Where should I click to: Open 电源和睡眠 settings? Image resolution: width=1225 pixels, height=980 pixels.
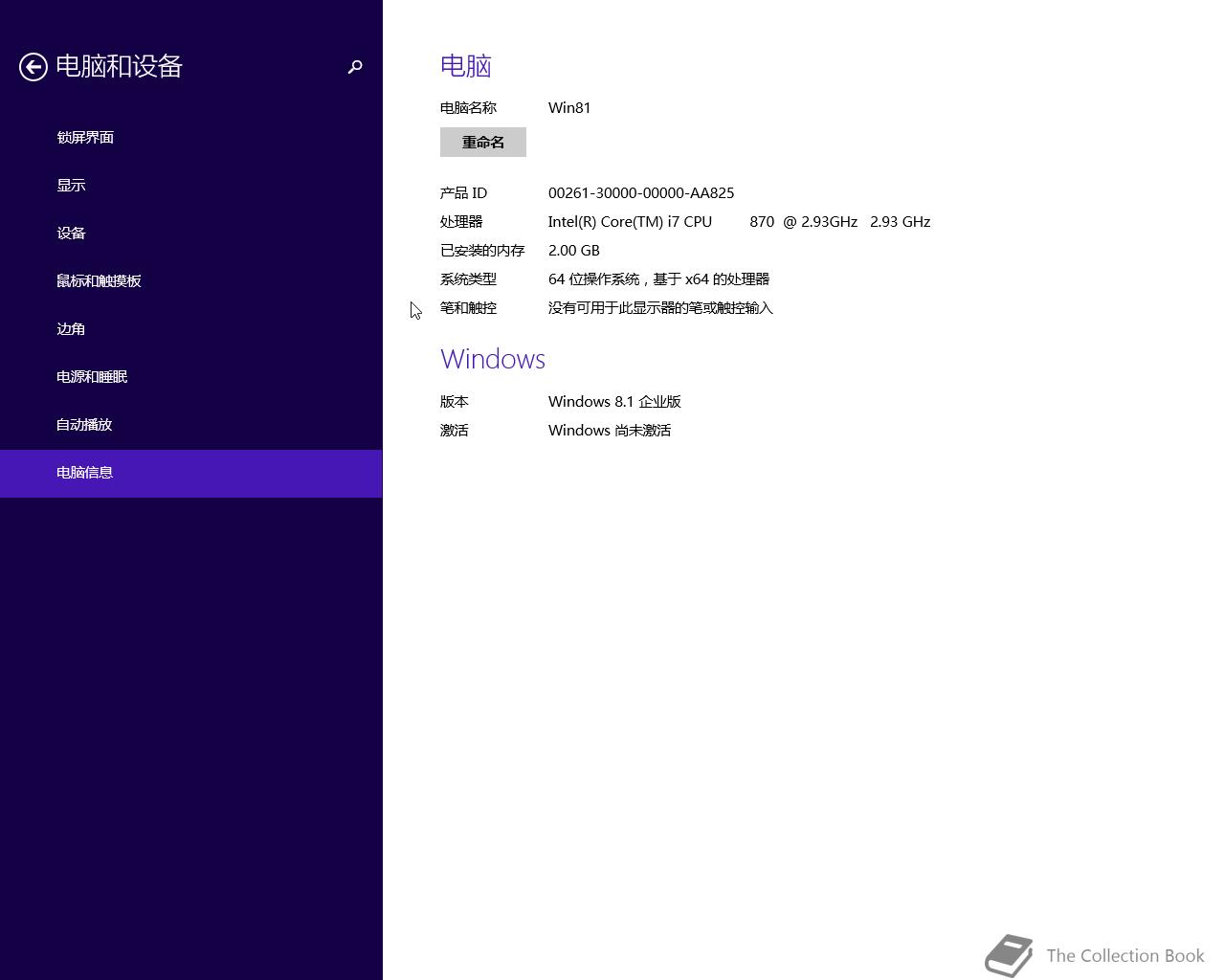(x=191, y=377)
